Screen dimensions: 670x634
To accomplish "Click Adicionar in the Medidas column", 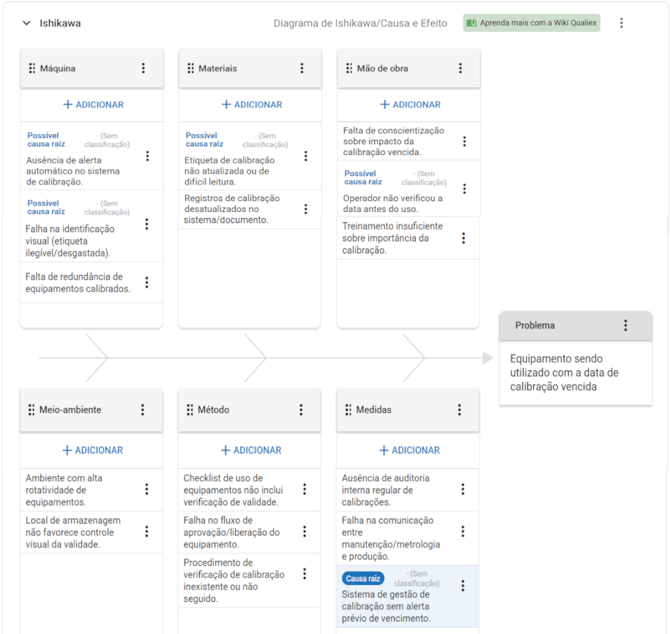I will click(410, 450).
